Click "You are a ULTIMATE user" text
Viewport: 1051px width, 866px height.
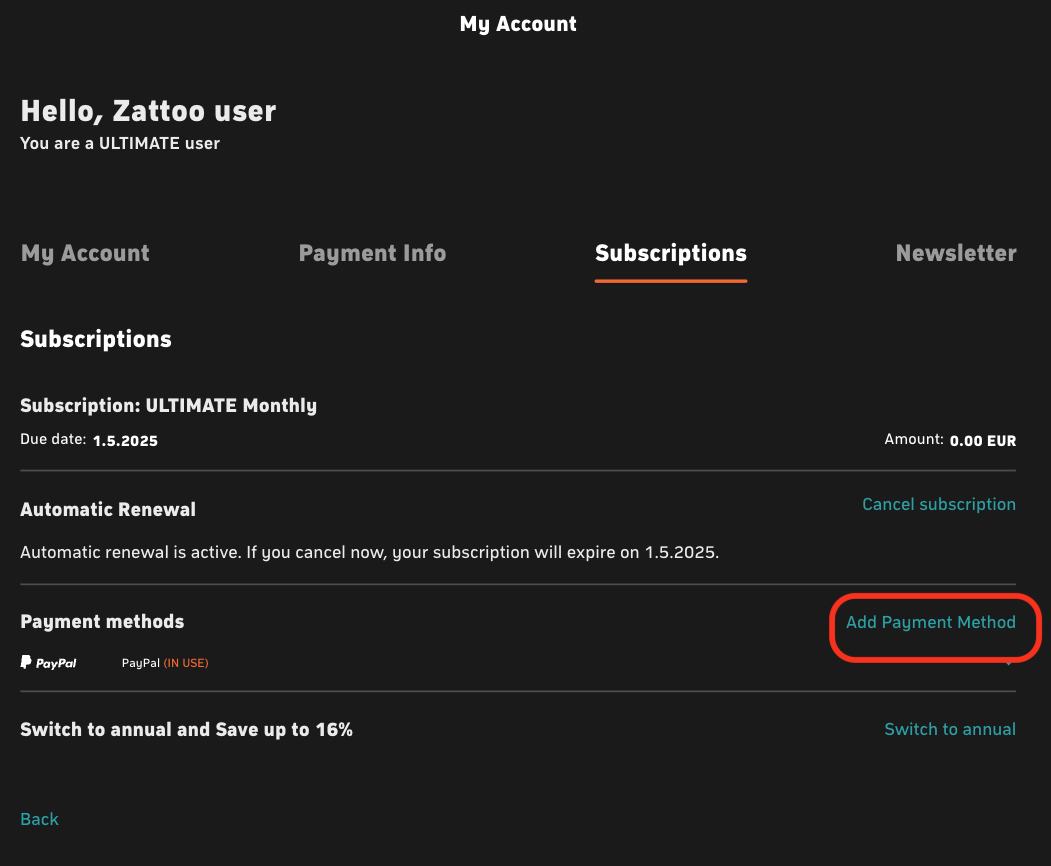120,143
